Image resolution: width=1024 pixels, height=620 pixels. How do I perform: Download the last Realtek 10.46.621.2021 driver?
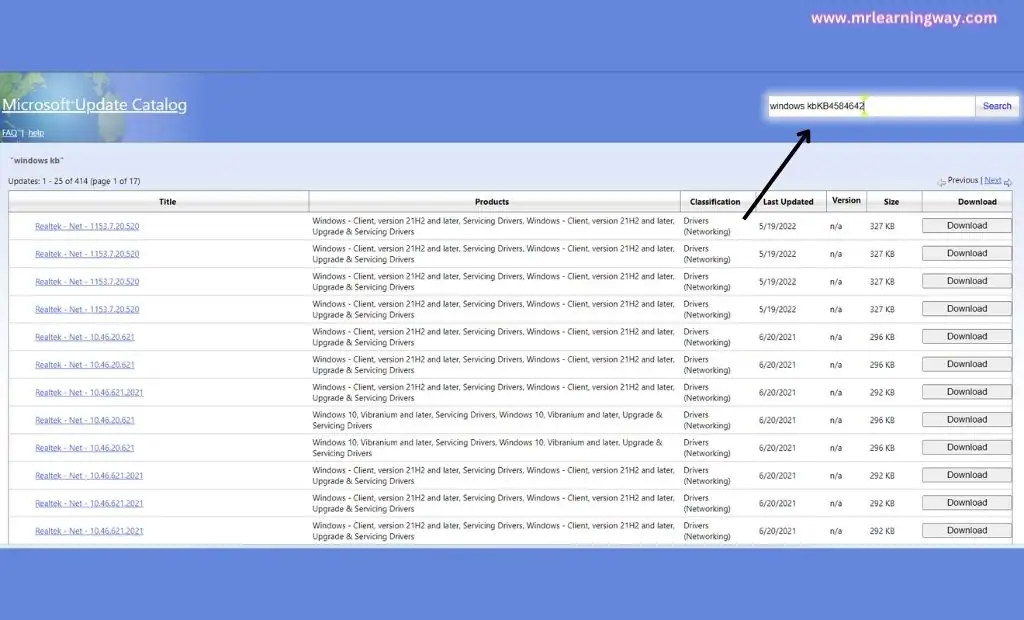pyautogui.click(x=965, y=530)
